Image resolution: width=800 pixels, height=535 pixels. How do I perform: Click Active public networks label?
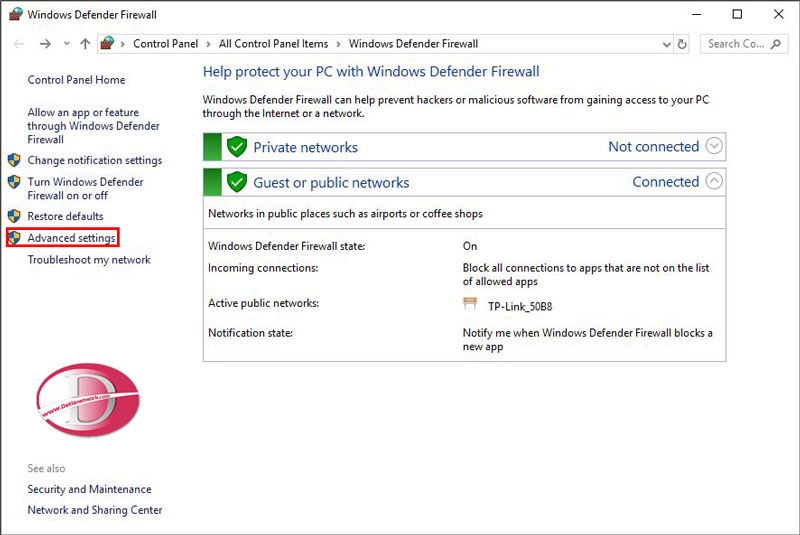point(263,303)
